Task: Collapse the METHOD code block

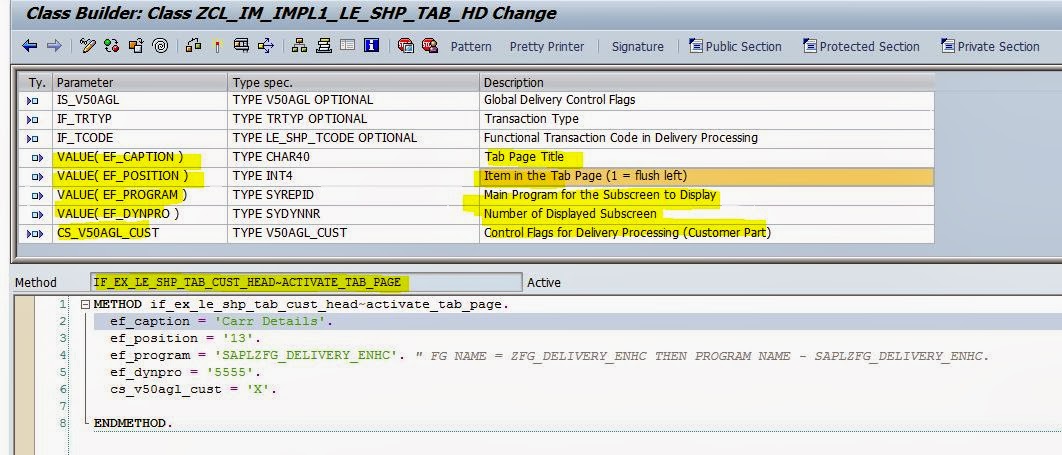Action: pos(85,305)
